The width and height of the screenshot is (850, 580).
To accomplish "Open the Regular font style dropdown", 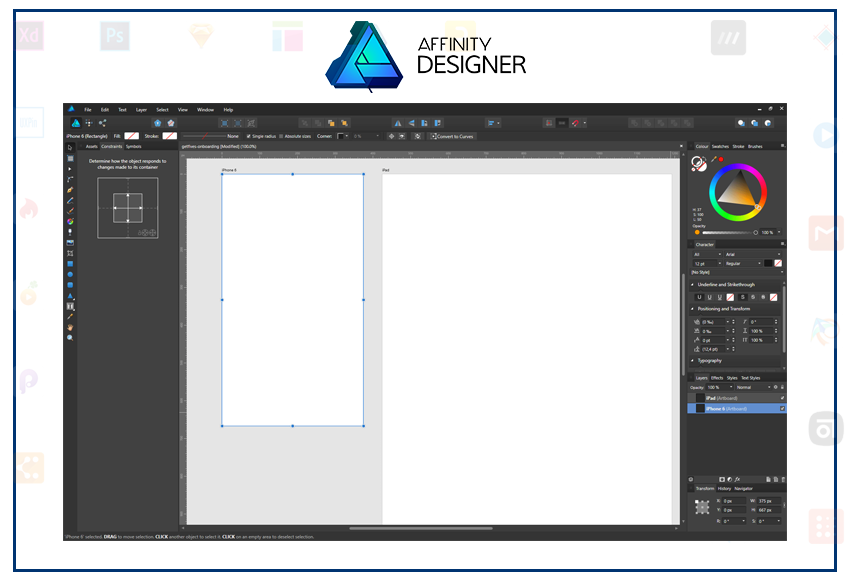I will (x=743, y=263).
